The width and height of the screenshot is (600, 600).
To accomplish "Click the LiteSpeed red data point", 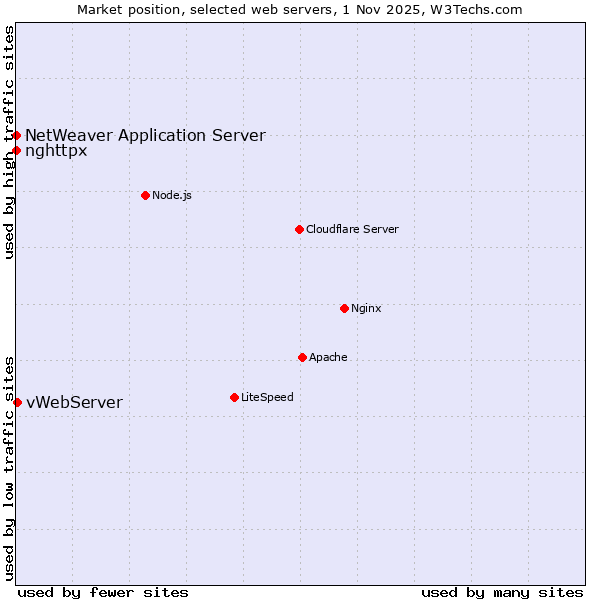I will click(x=234, y=397).
